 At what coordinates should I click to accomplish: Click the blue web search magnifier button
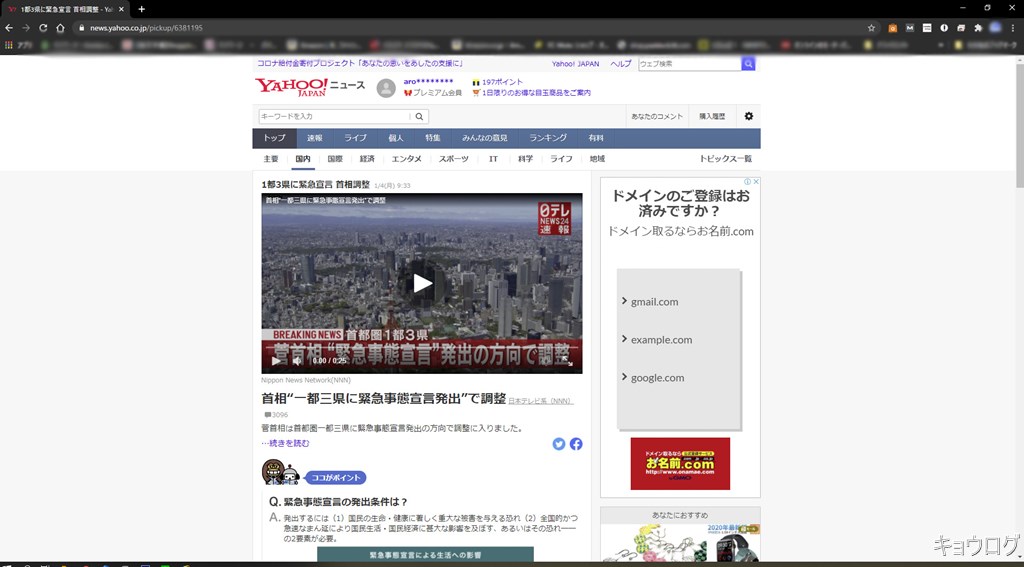(748, 63)
